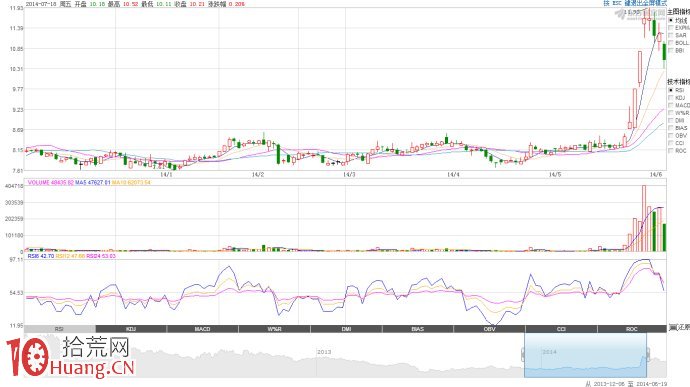Click the tallest volume bar in June

click(644, 218)
